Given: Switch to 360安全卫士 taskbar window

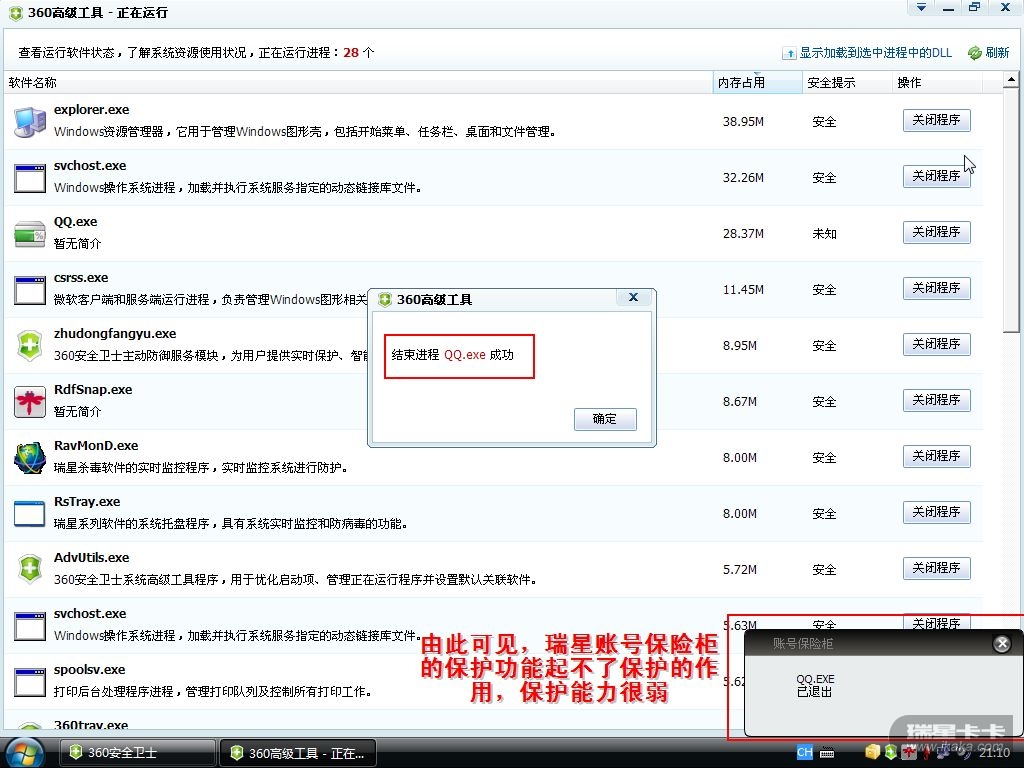Looking at the screenshot, I should (138, 753).
